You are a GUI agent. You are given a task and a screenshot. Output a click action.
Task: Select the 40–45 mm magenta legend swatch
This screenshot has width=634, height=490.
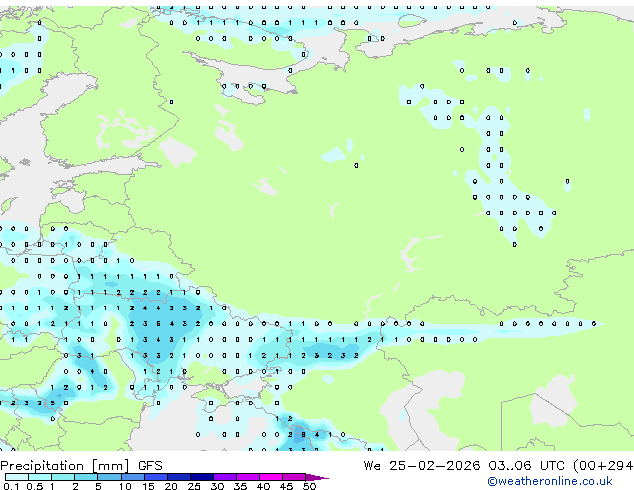point(271,477)
